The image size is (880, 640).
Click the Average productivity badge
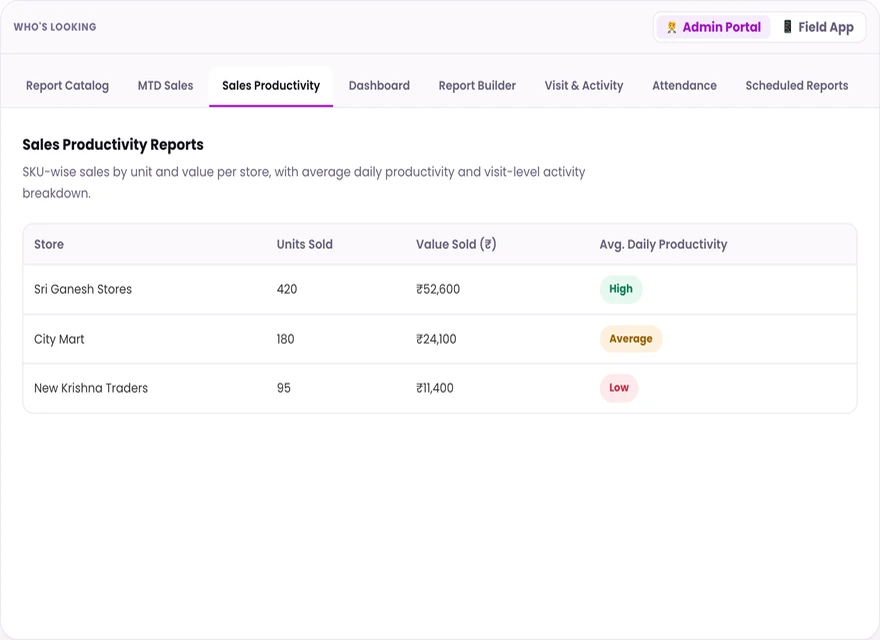click(x=631, y=339)
